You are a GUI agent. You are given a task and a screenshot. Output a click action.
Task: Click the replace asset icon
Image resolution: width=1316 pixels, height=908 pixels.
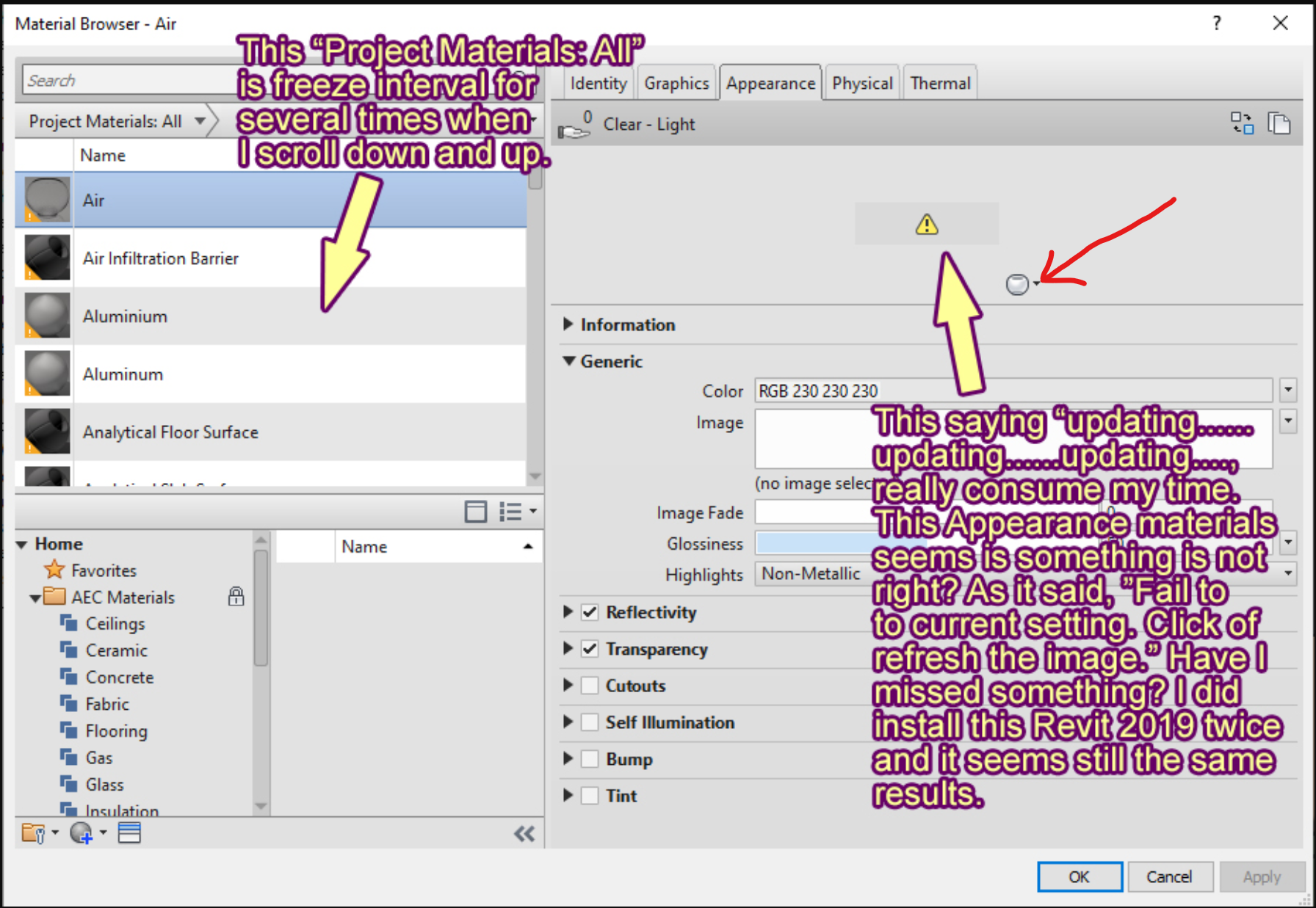coord(1242,123)
